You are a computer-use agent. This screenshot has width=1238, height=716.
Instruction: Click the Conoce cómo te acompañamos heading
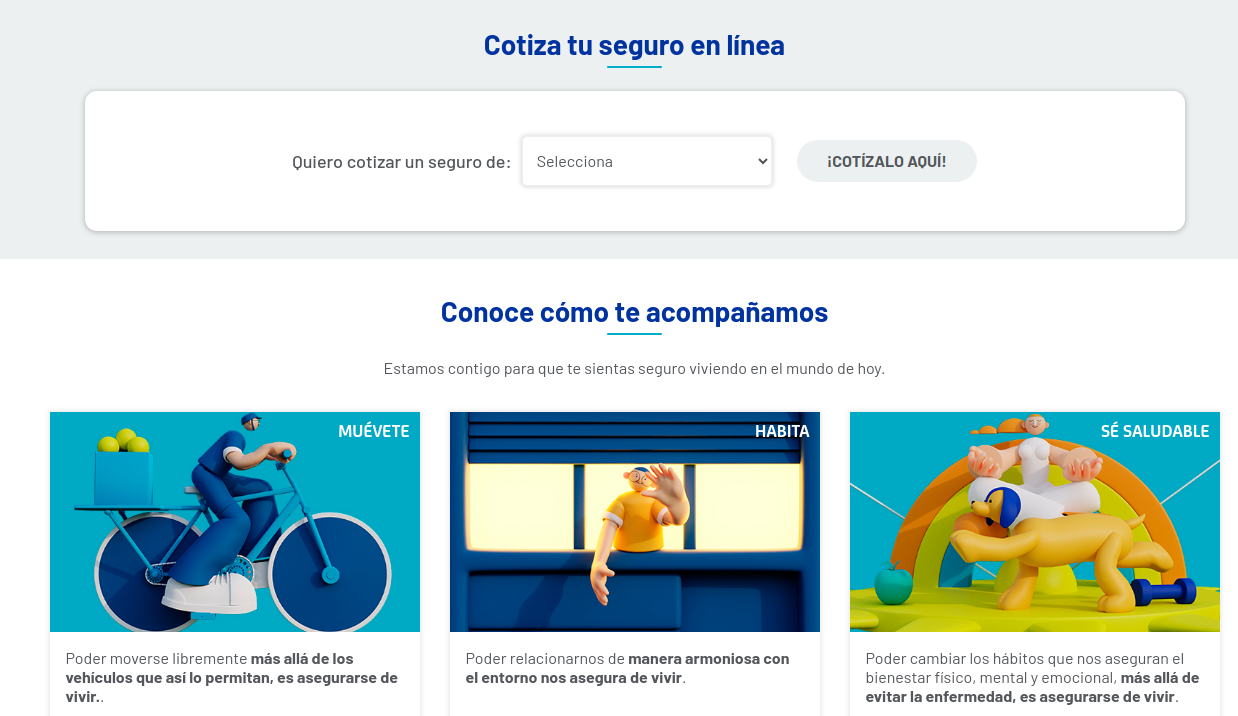coord(634,312)
